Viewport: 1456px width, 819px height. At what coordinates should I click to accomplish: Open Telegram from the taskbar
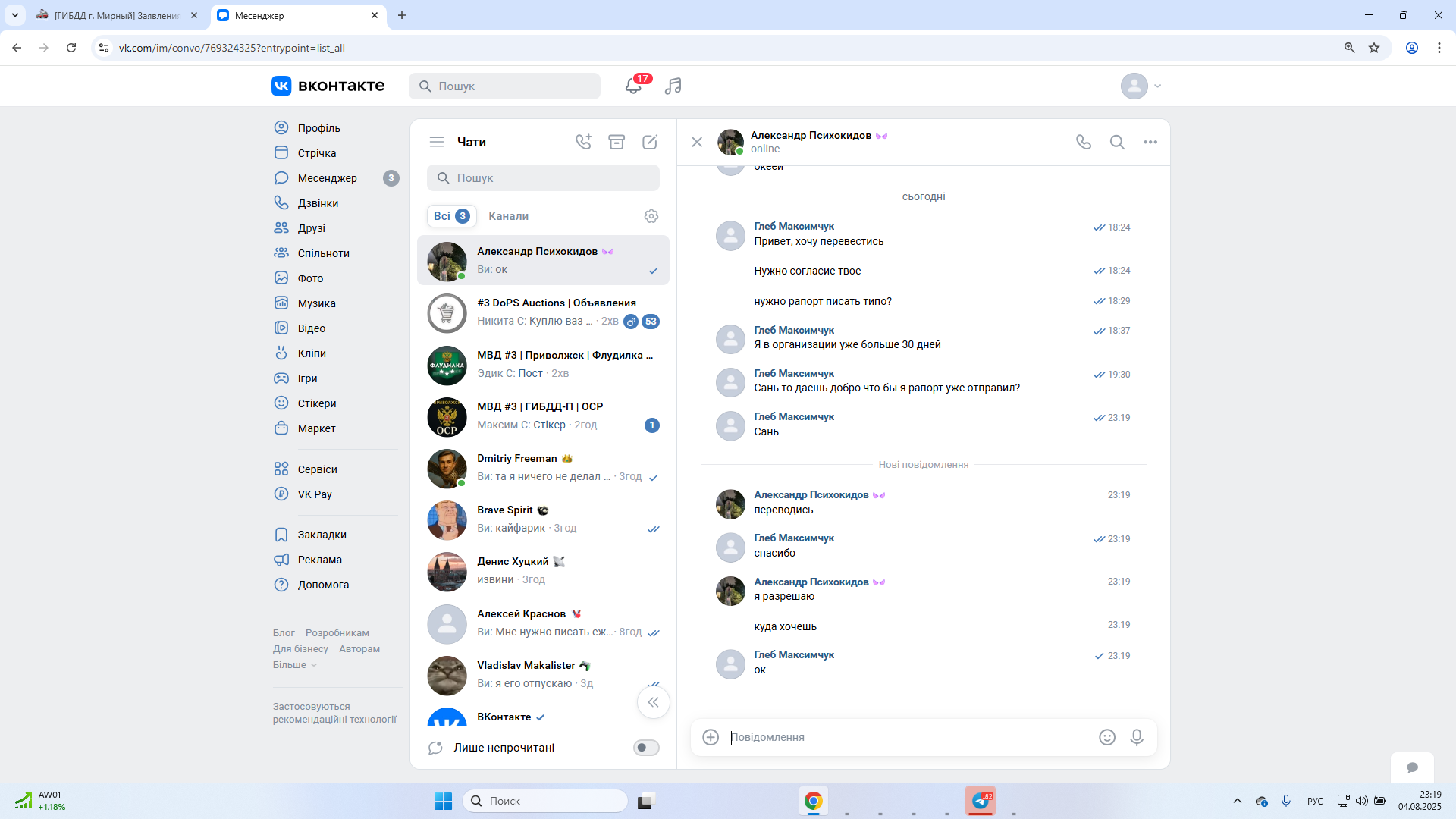[981, 801]
